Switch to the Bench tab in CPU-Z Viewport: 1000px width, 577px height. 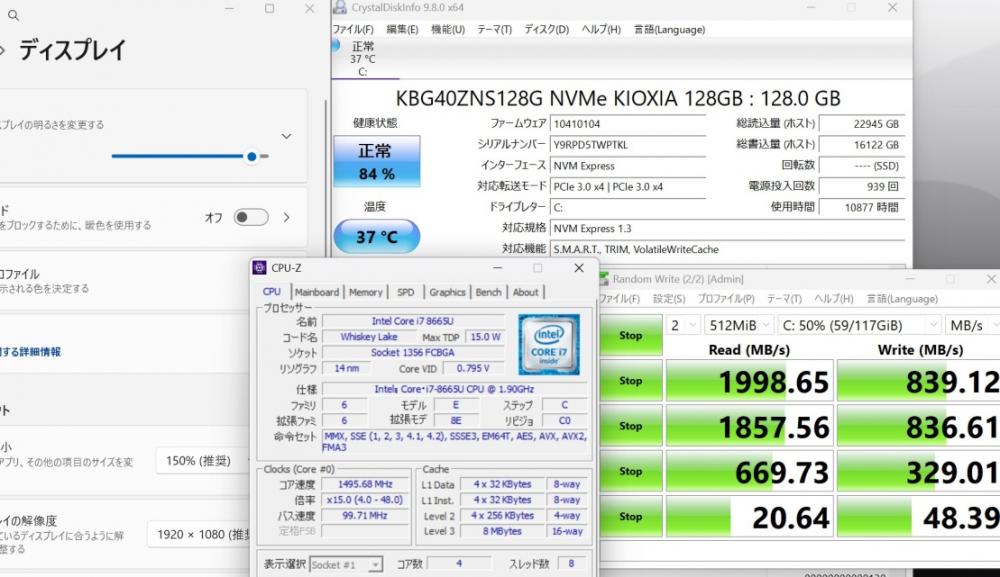click(489, 292)
